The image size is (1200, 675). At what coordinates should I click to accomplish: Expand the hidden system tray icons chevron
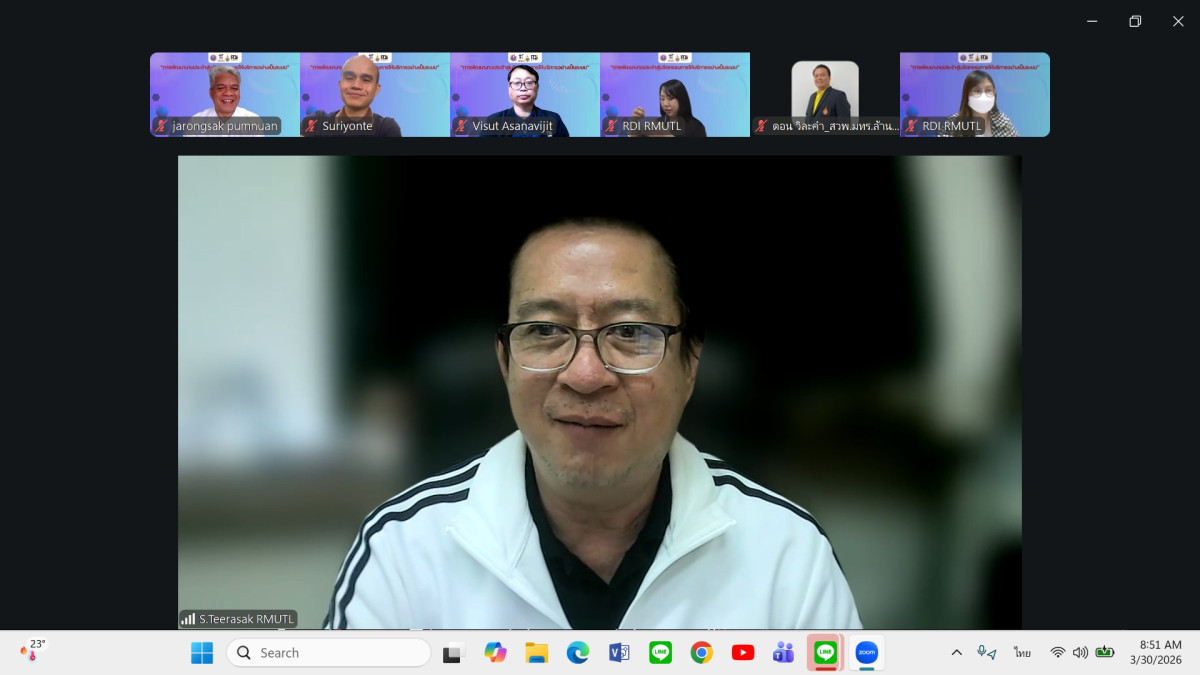coord(956,653)
